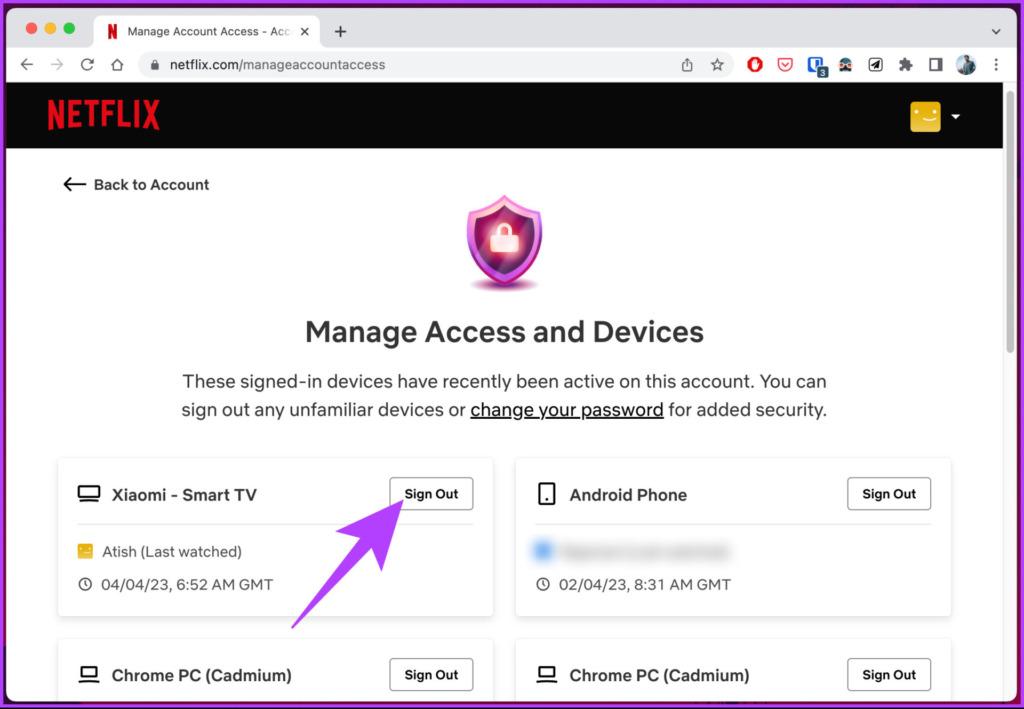
Task: Click the page vertical scrollbar
Action: (1010, 222)
